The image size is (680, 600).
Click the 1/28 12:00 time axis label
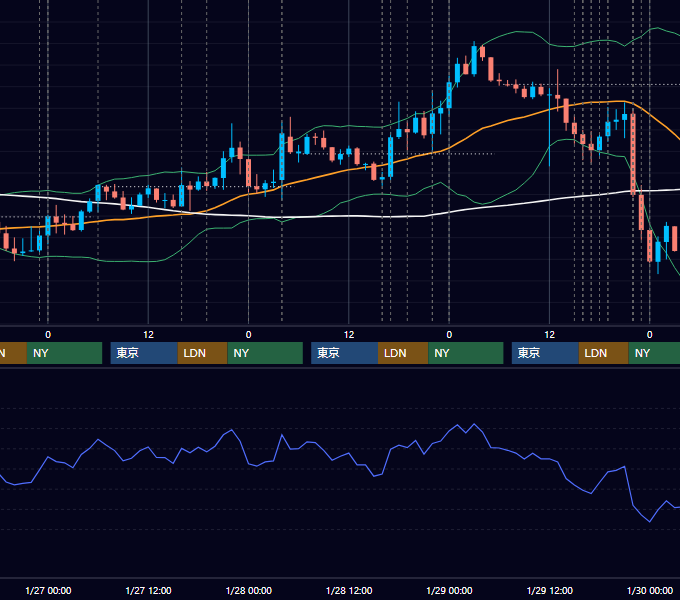[349, 590]
